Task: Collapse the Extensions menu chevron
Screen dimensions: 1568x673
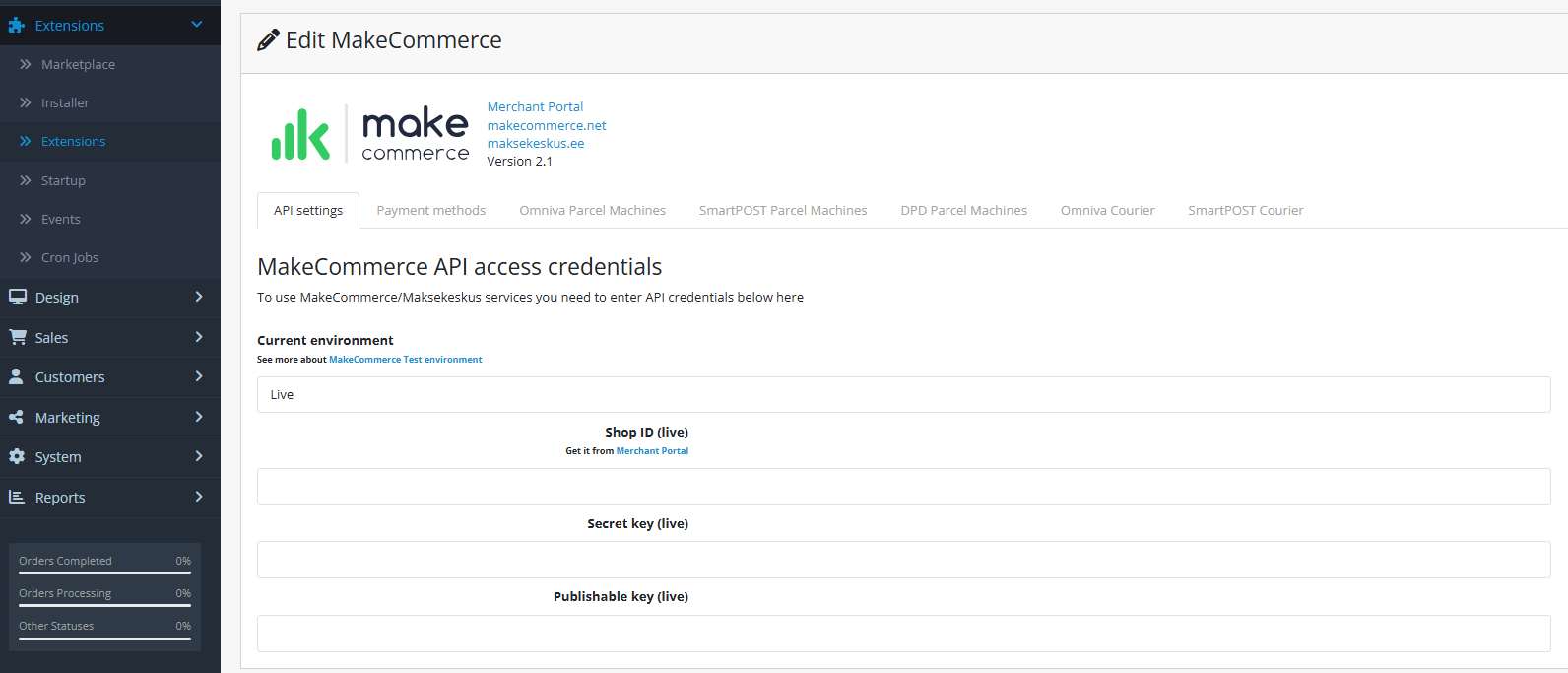Action: click(197, 24)
